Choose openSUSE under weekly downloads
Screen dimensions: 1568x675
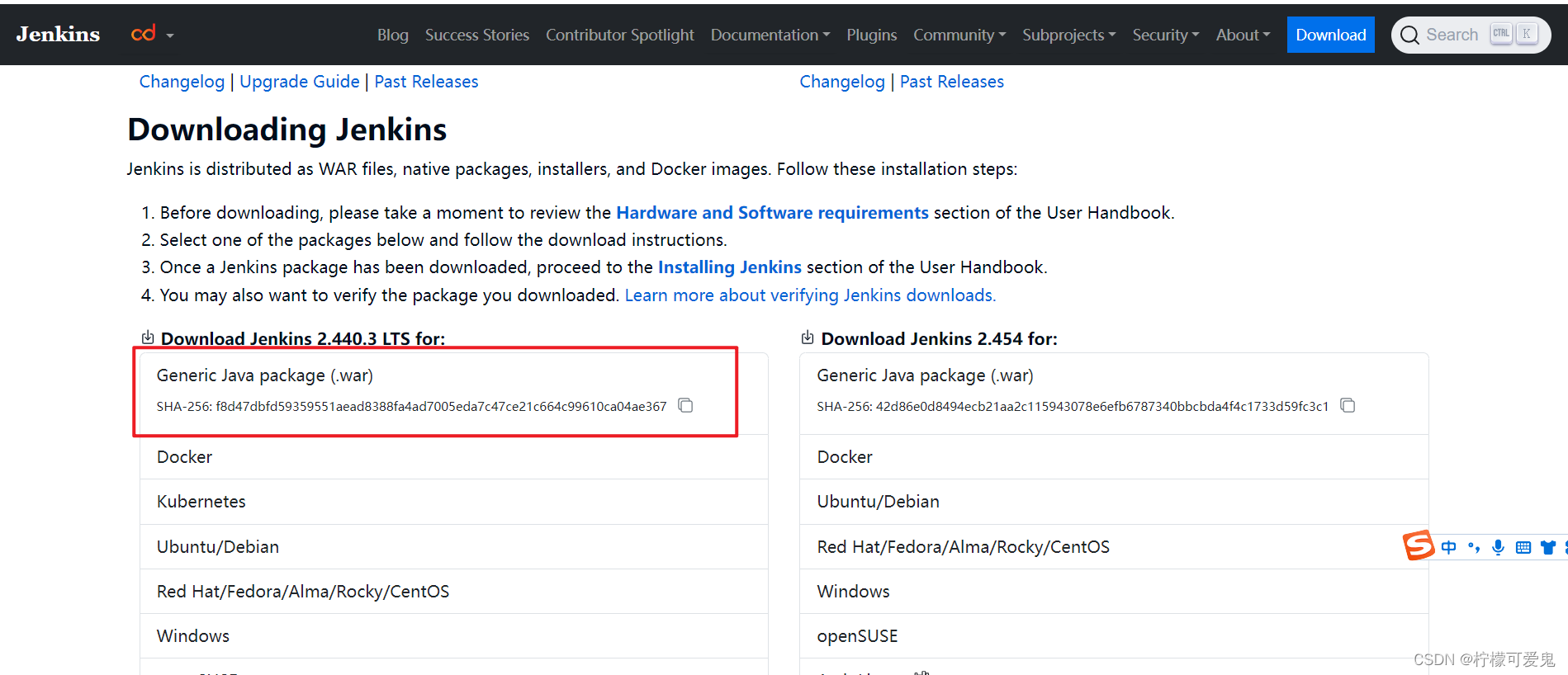tap(1114, 636)
